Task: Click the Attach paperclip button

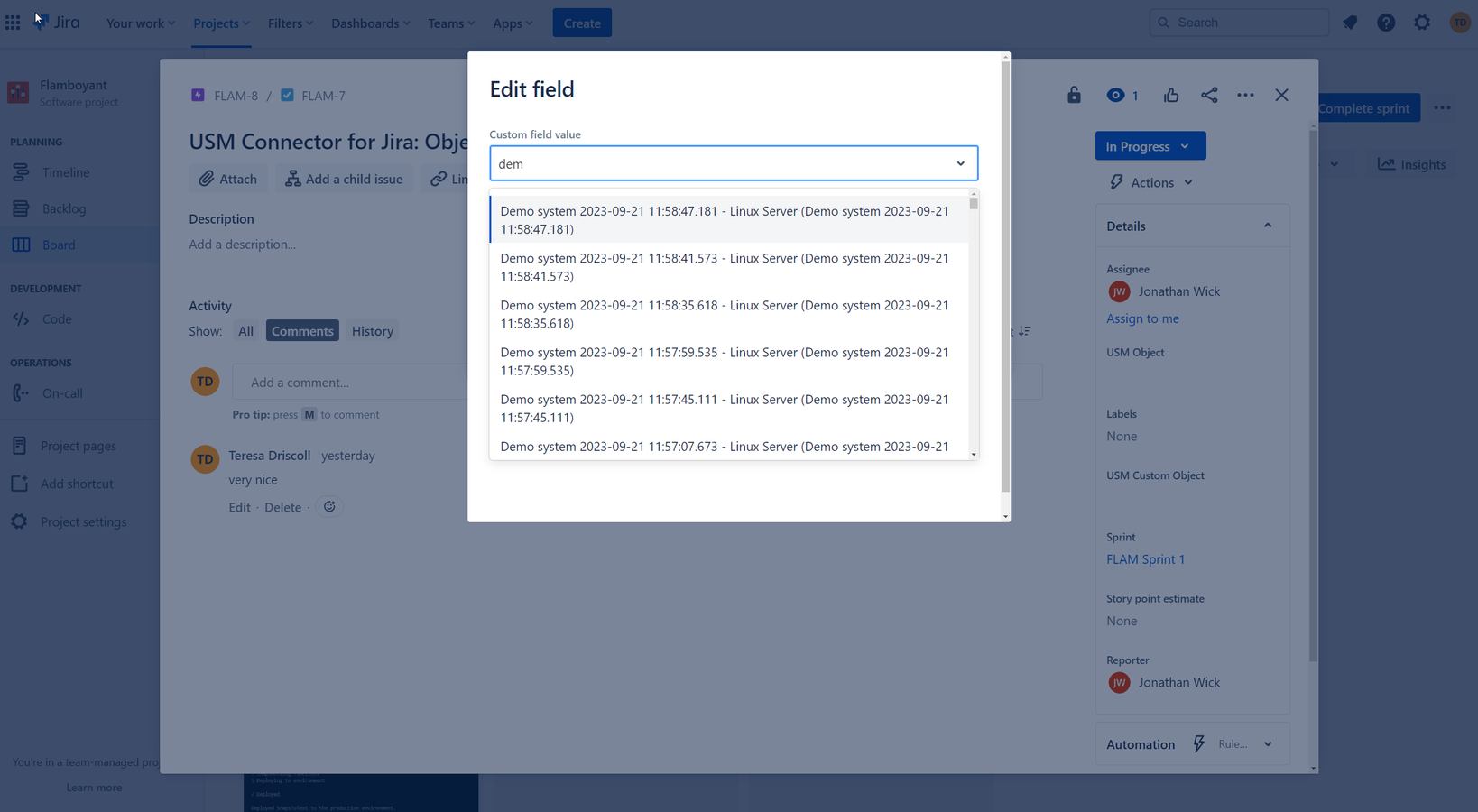Action: pyautogui.click(x=227, y=179)
